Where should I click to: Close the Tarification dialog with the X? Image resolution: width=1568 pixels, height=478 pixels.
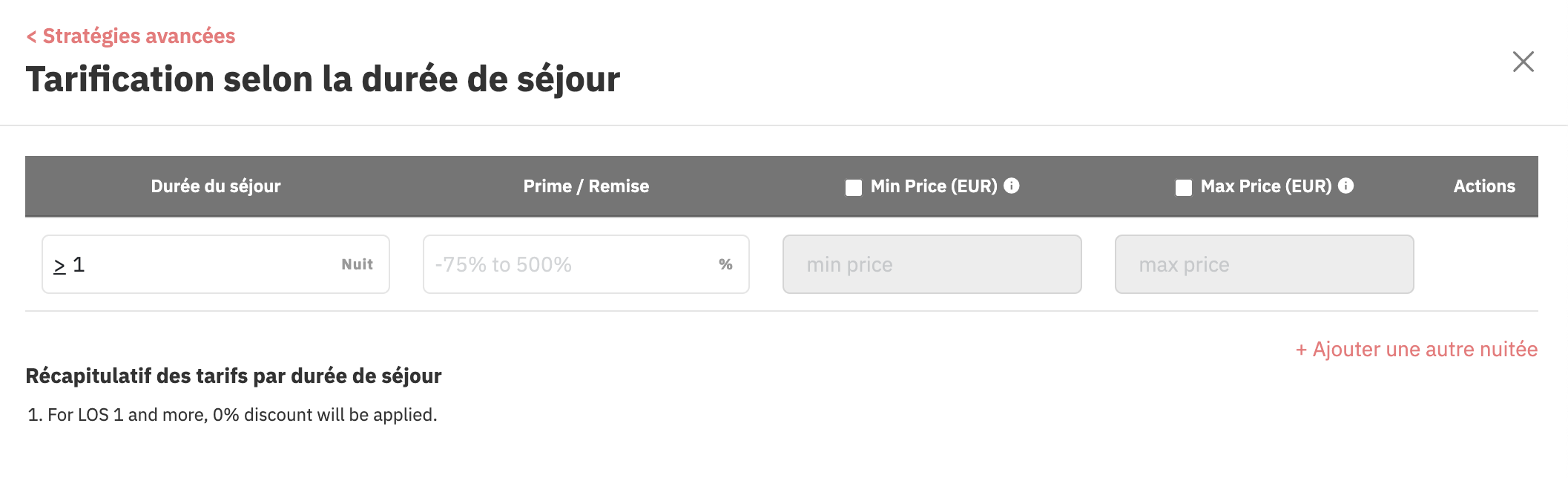(1523, 62)
